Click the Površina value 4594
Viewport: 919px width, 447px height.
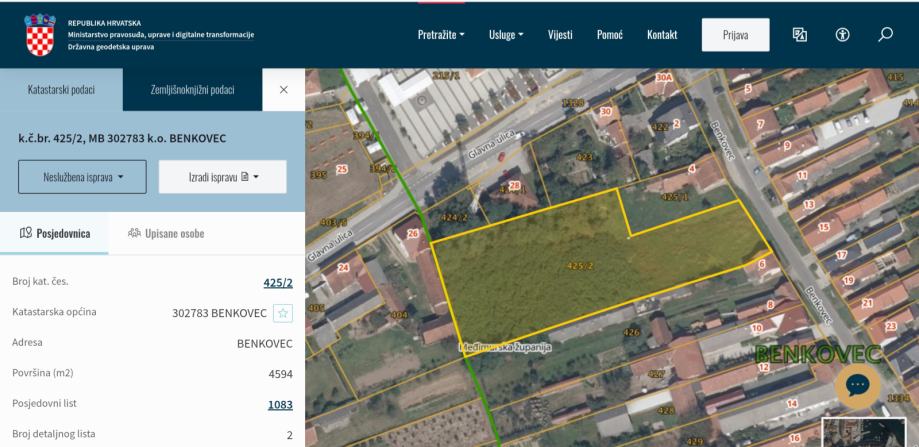(281, 374)
